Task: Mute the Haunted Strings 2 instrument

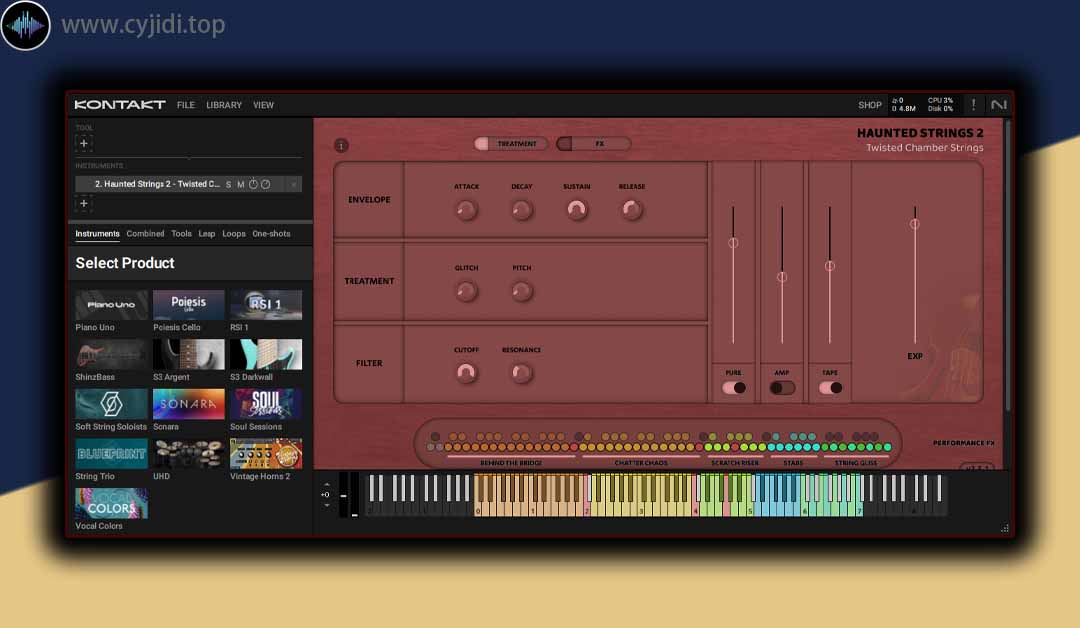Action: point(240,185)
